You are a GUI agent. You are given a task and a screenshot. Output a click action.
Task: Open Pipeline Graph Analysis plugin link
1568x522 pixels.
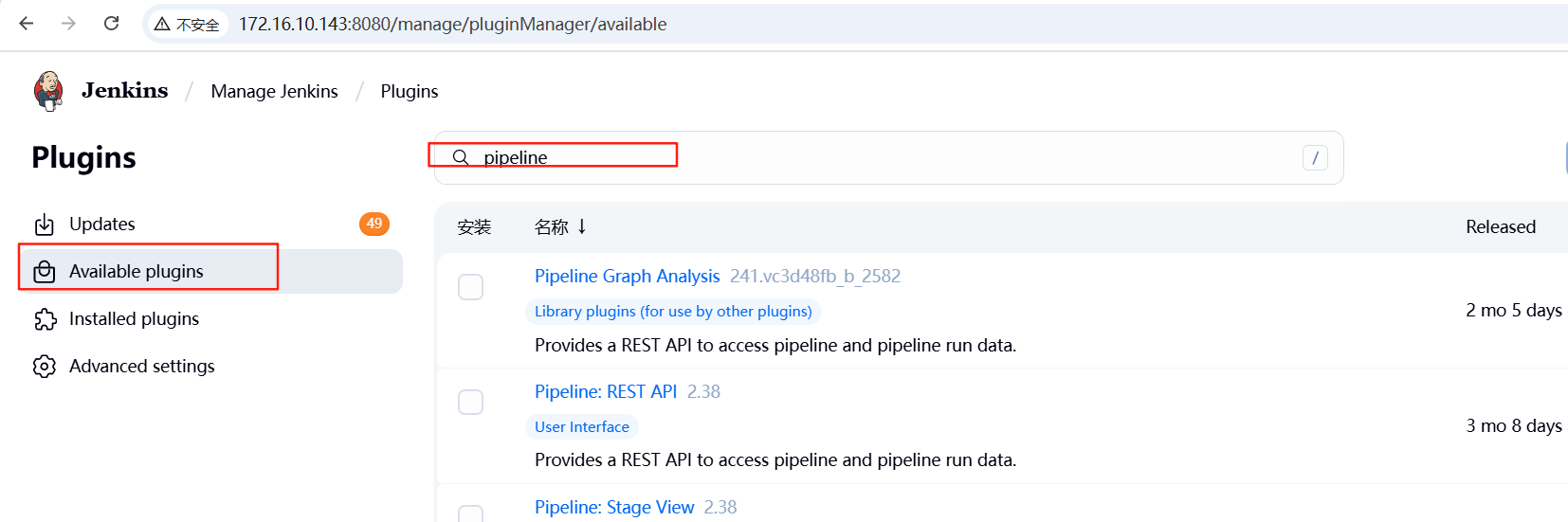[627, 276]
